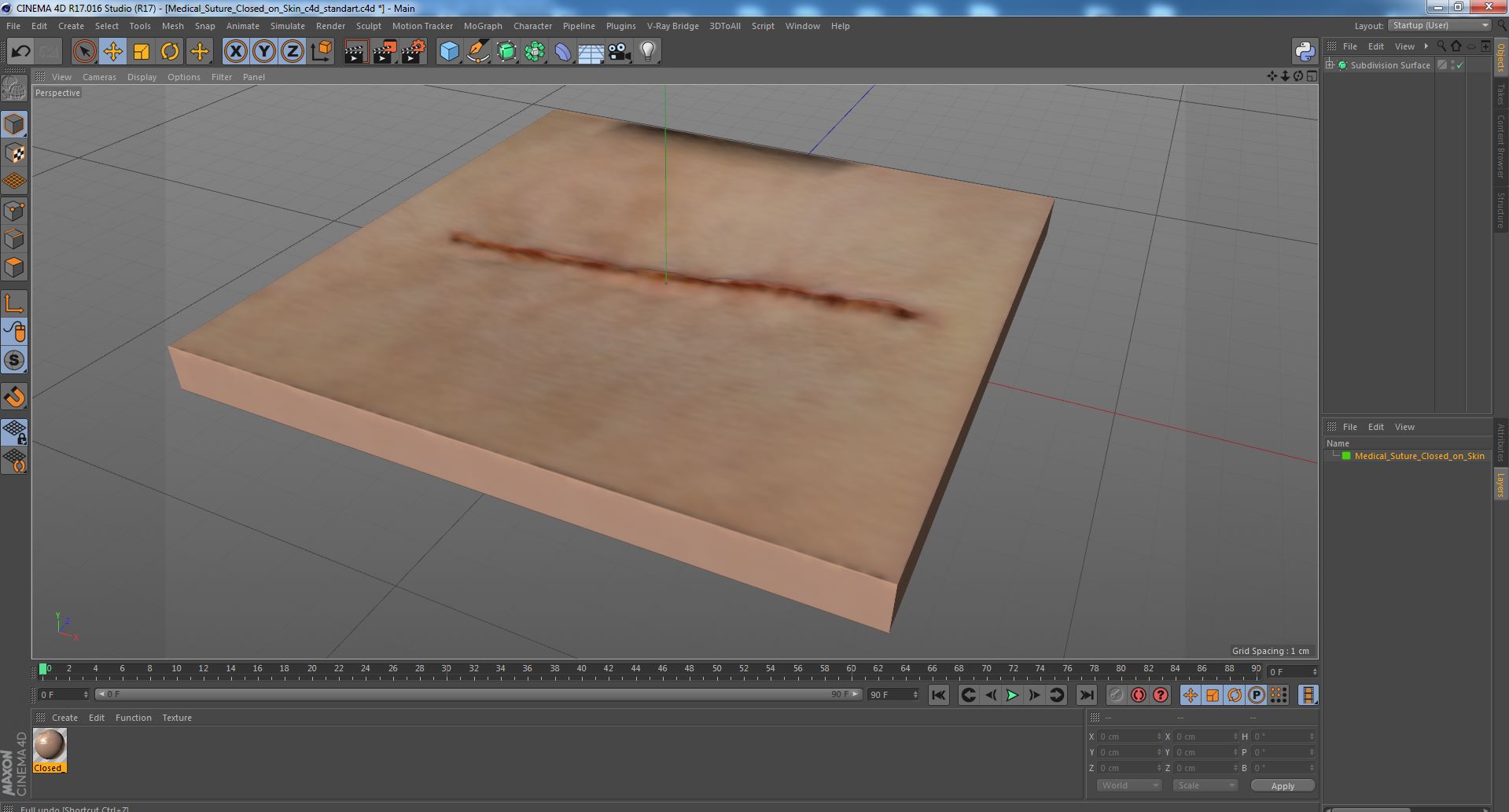
Task: Activate the Move tool
Action: click(112, 52)
